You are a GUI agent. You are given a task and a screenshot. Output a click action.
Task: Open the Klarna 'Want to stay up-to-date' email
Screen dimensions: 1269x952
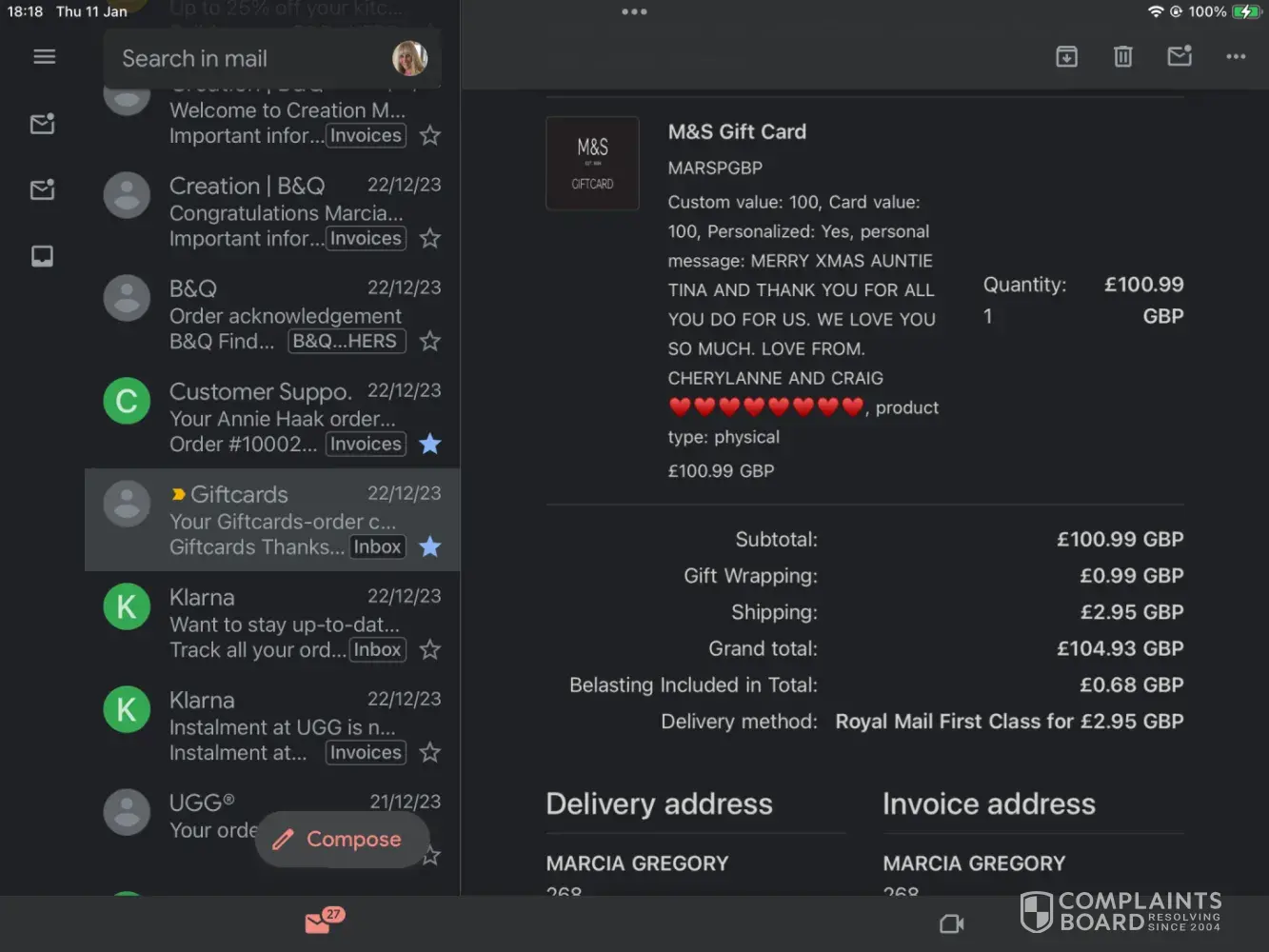[286, 624]
